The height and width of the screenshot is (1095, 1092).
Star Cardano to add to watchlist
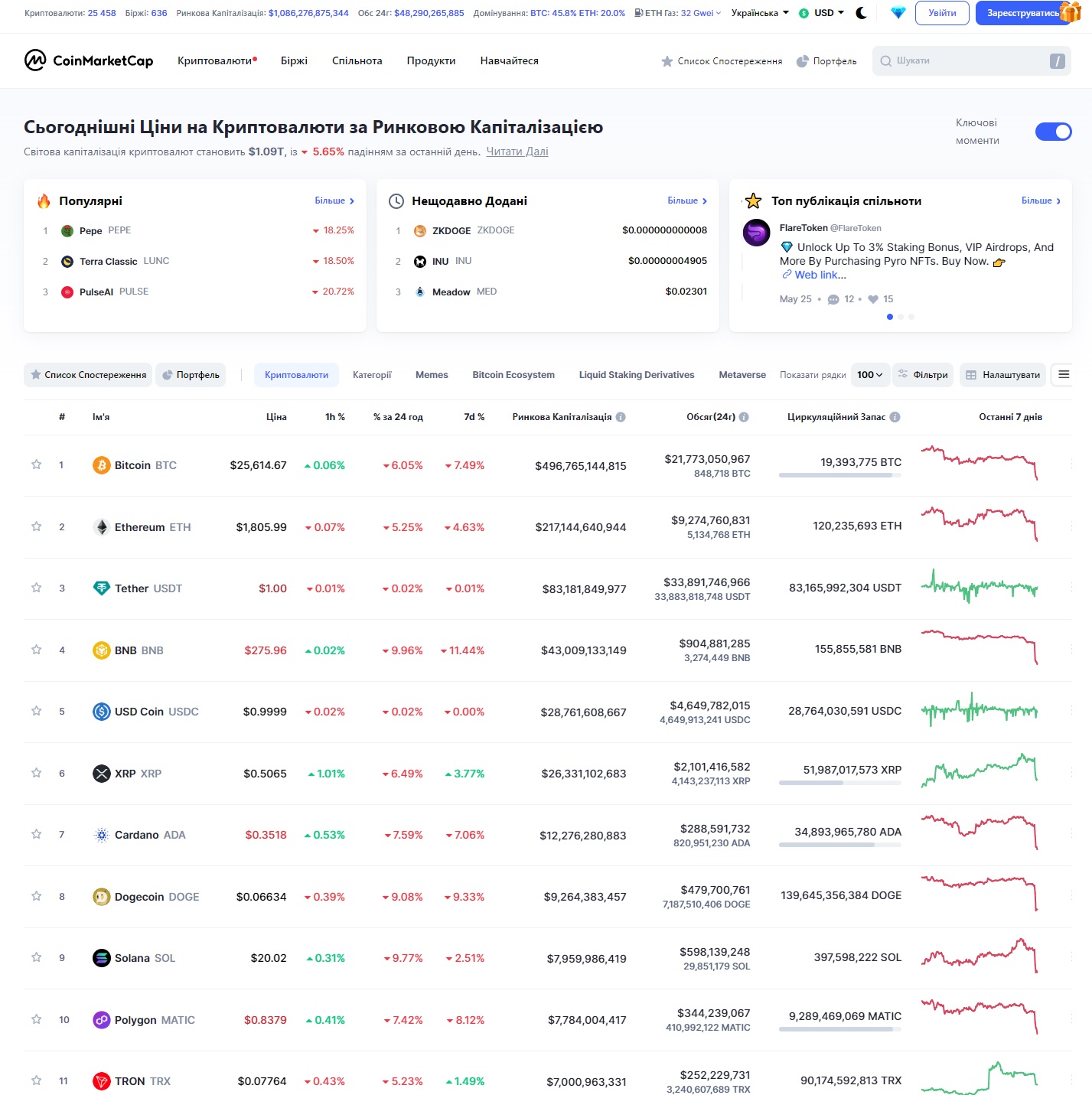coord(36,834)
